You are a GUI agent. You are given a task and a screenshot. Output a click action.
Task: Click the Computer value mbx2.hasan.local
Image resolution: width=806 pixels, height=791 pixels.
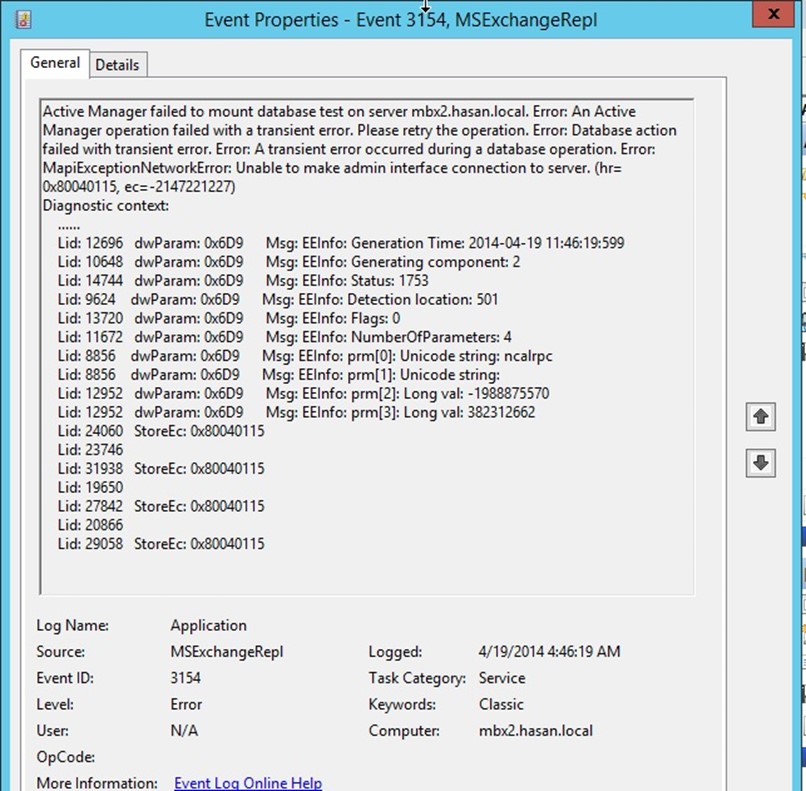click(x=536, y=730)
